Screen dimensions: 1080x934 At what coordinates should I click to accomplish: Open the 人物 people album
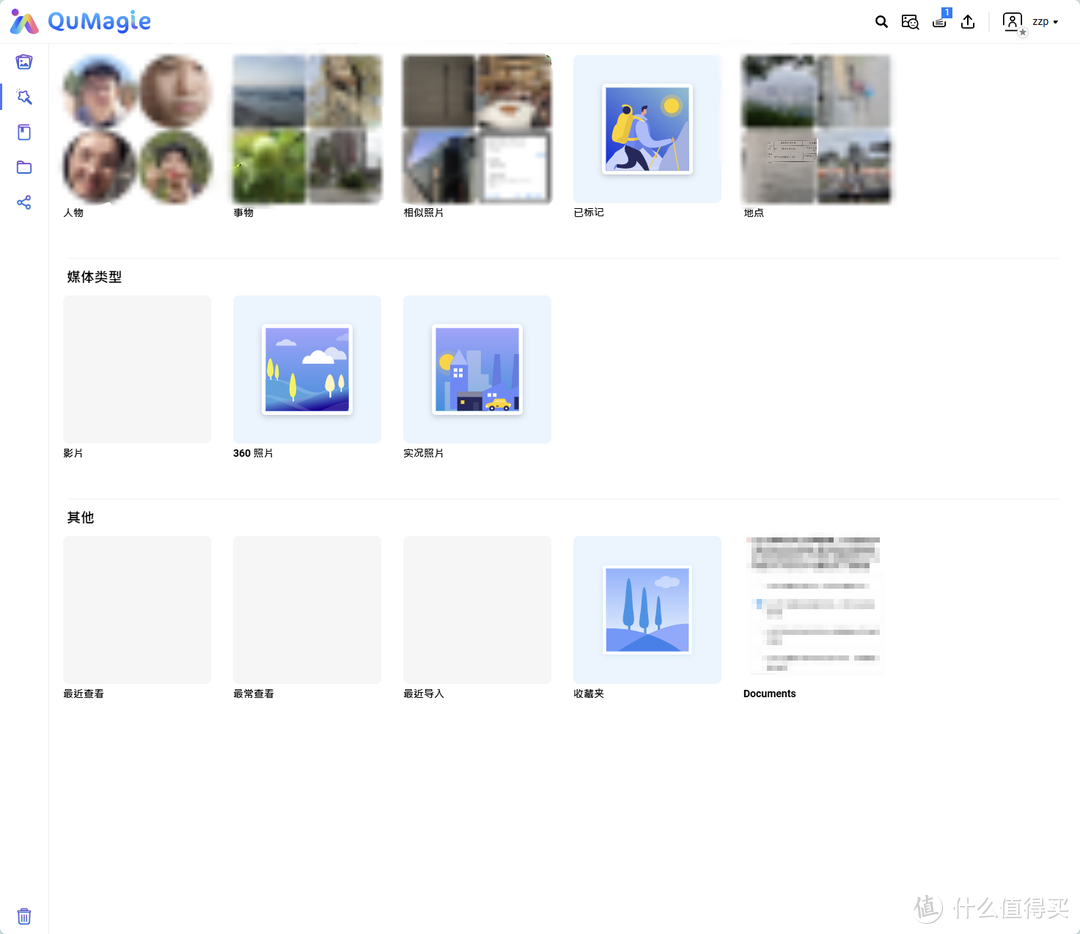pos(137,129)
